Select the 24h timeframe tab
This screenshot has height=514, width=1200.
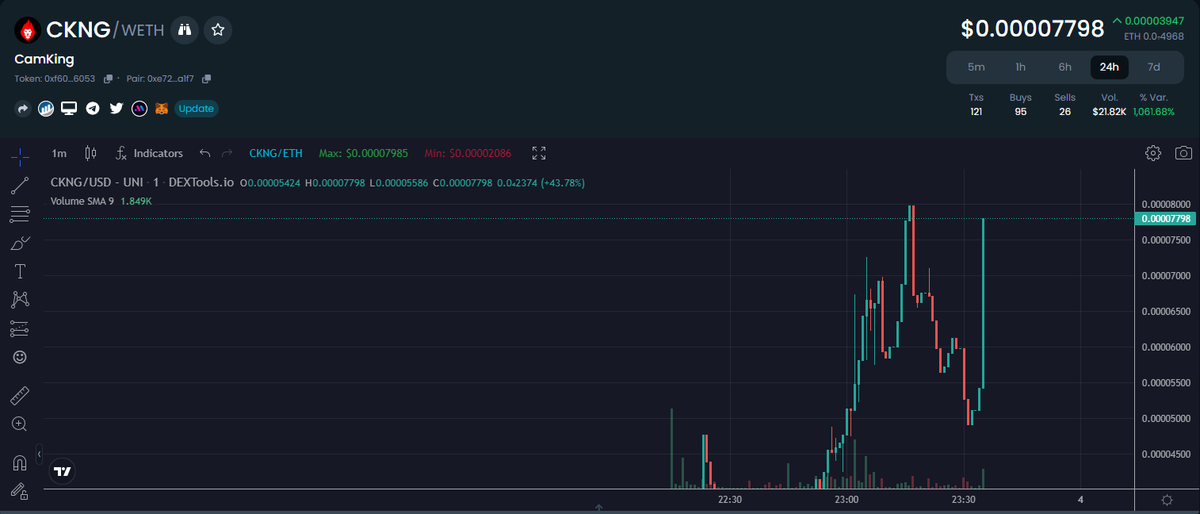tap(1109, 67)
